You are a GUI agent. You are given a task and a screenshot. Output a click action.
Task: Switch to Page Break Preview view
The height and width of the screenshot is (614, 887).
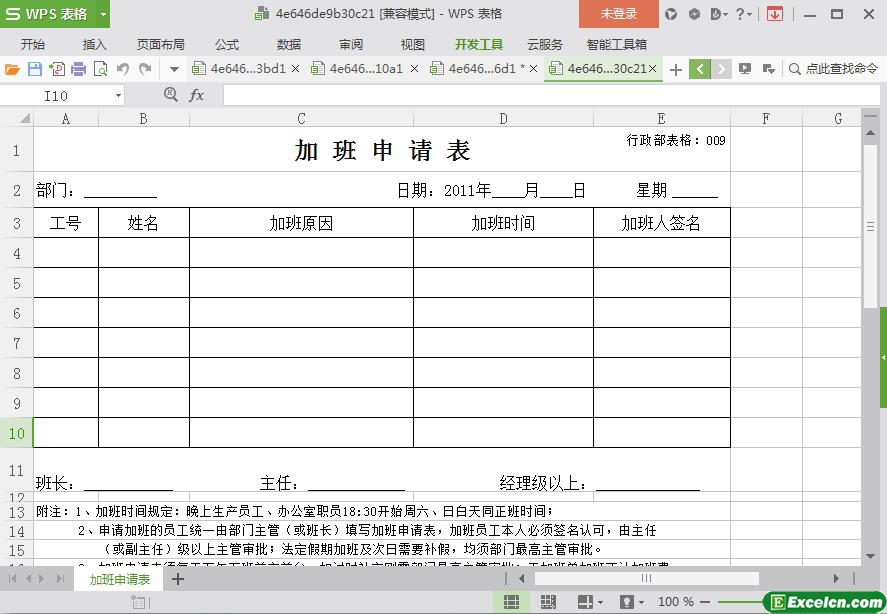coord(548,602)
